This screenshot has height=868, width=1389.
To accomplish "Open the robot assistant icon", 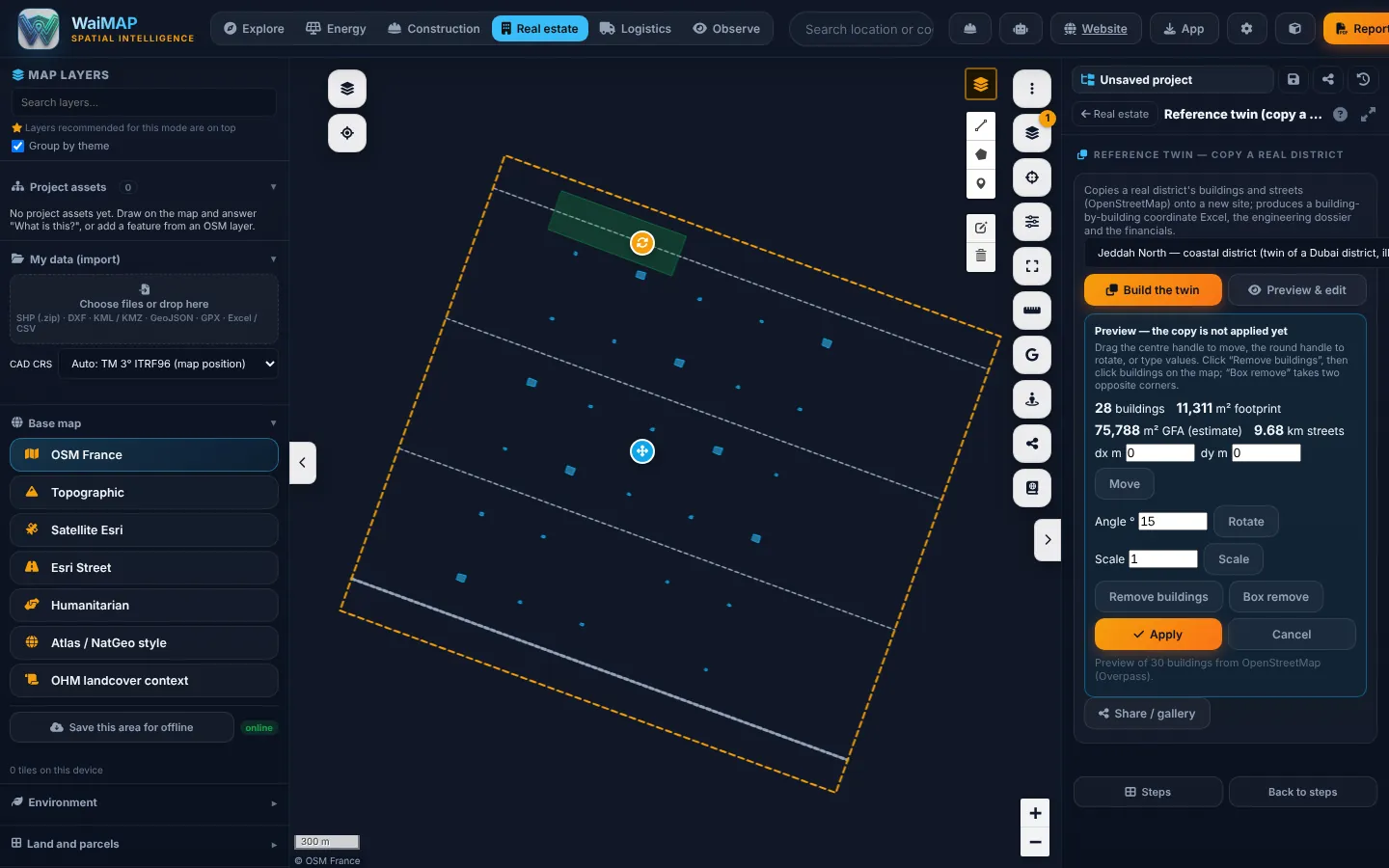I will click(x=1021, y=29).
